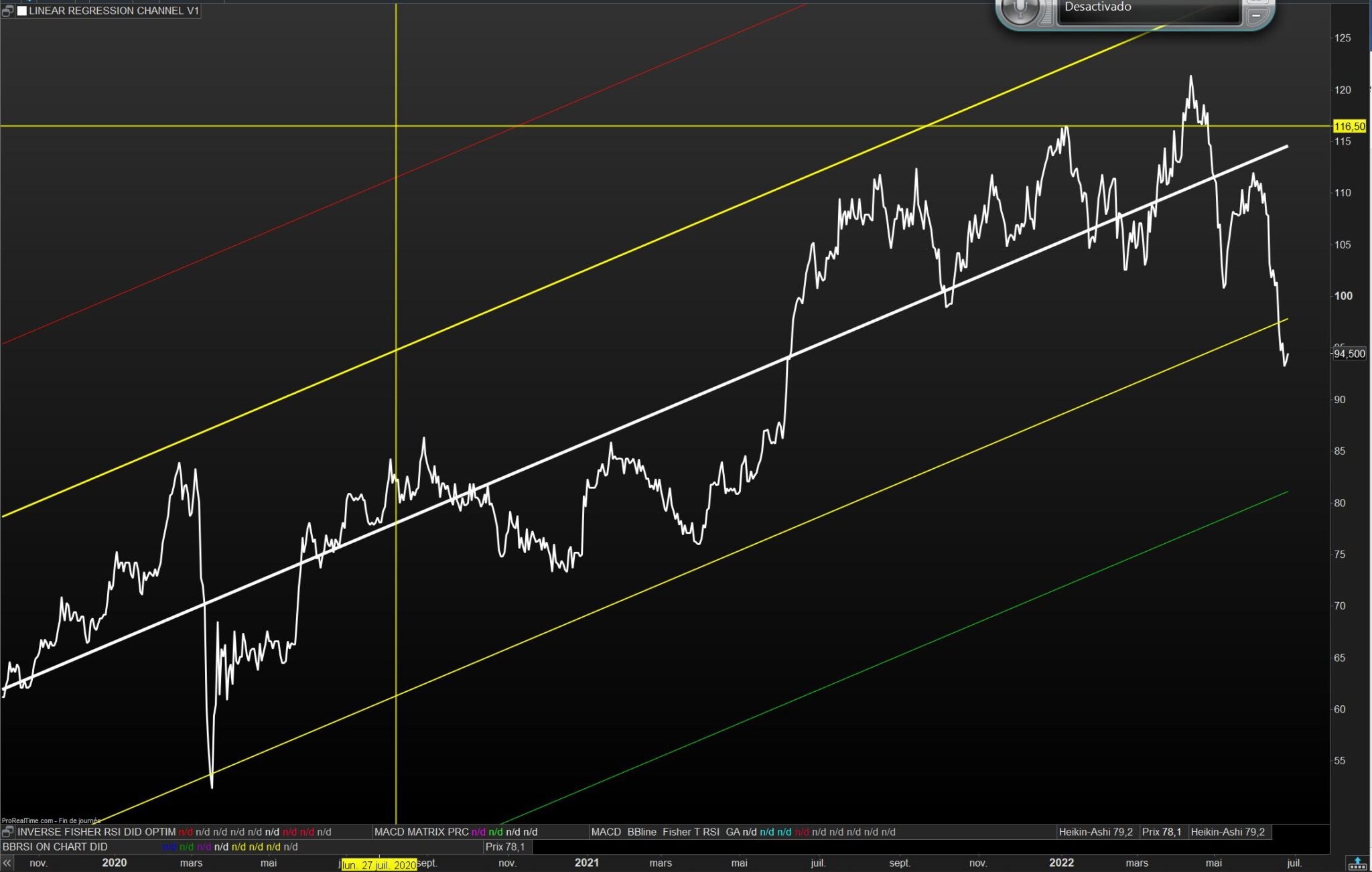Select the BBRSI ON CHART DID label
The height and width of the screenshot is (872, 1372).
coord(55,847)
